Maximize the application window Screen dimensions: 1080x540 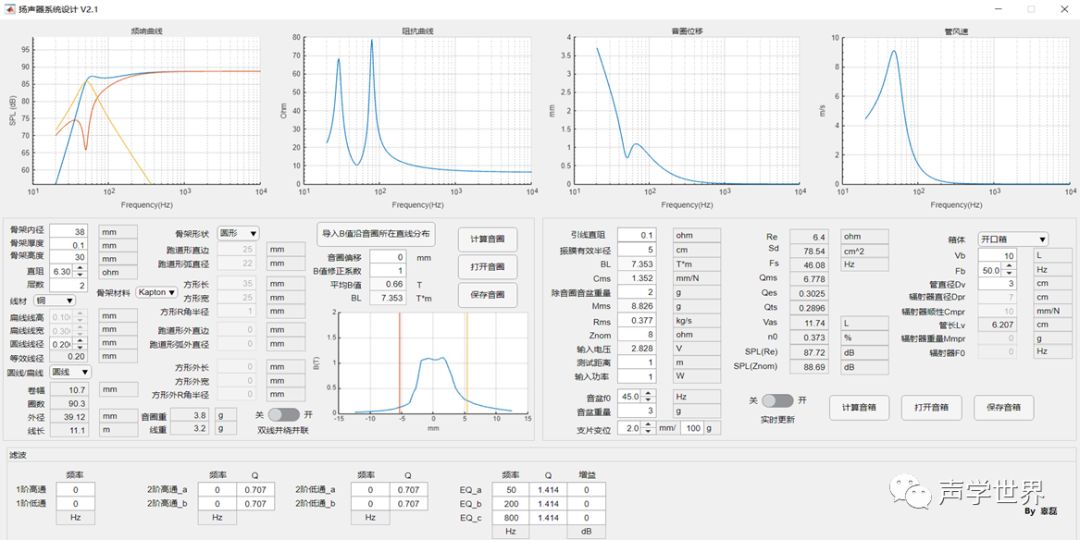pyautogui.click(x=1031, y=9)
